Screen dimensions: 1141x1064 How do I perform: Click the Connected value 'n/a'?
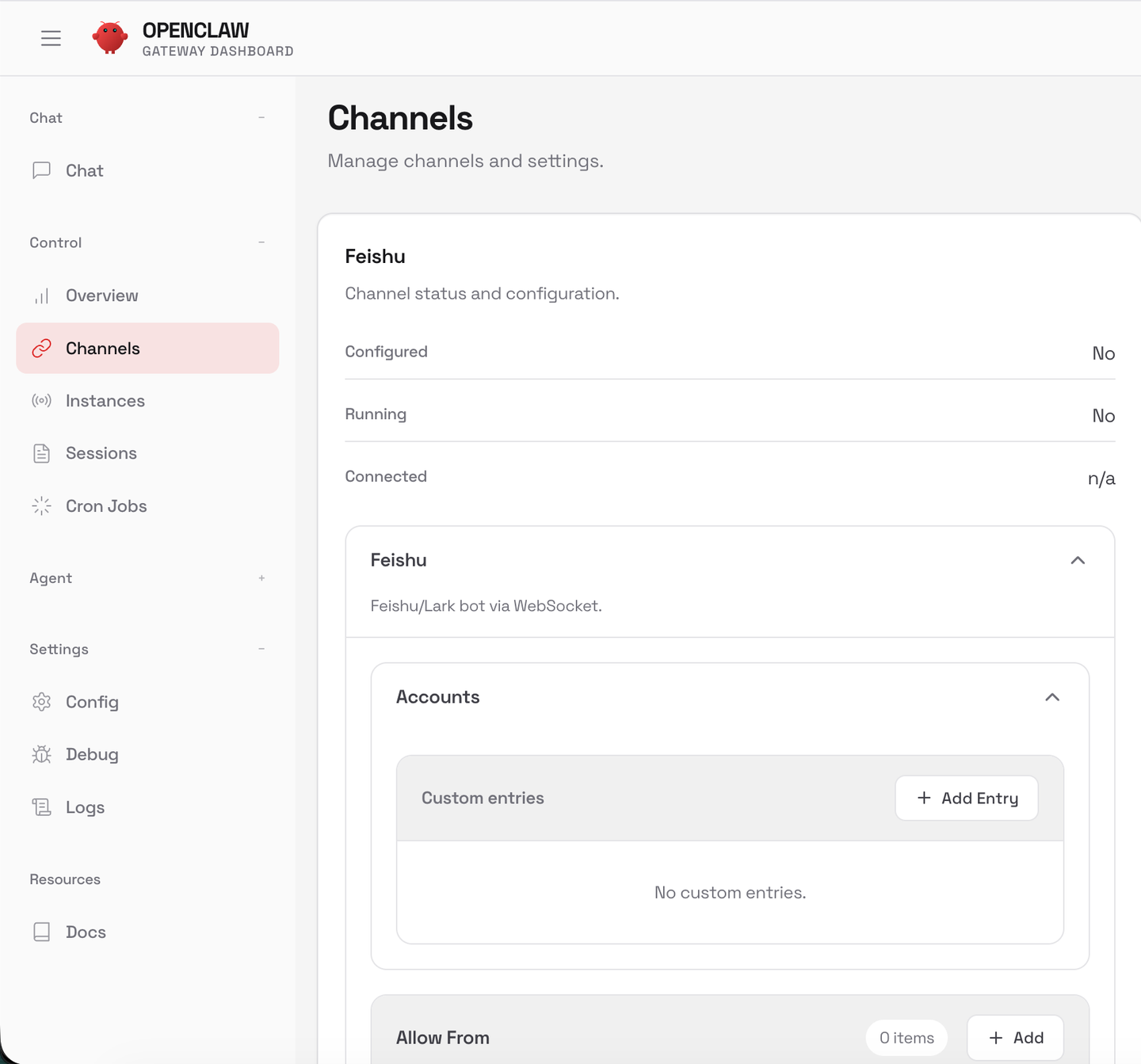[x=1101, y=479]
